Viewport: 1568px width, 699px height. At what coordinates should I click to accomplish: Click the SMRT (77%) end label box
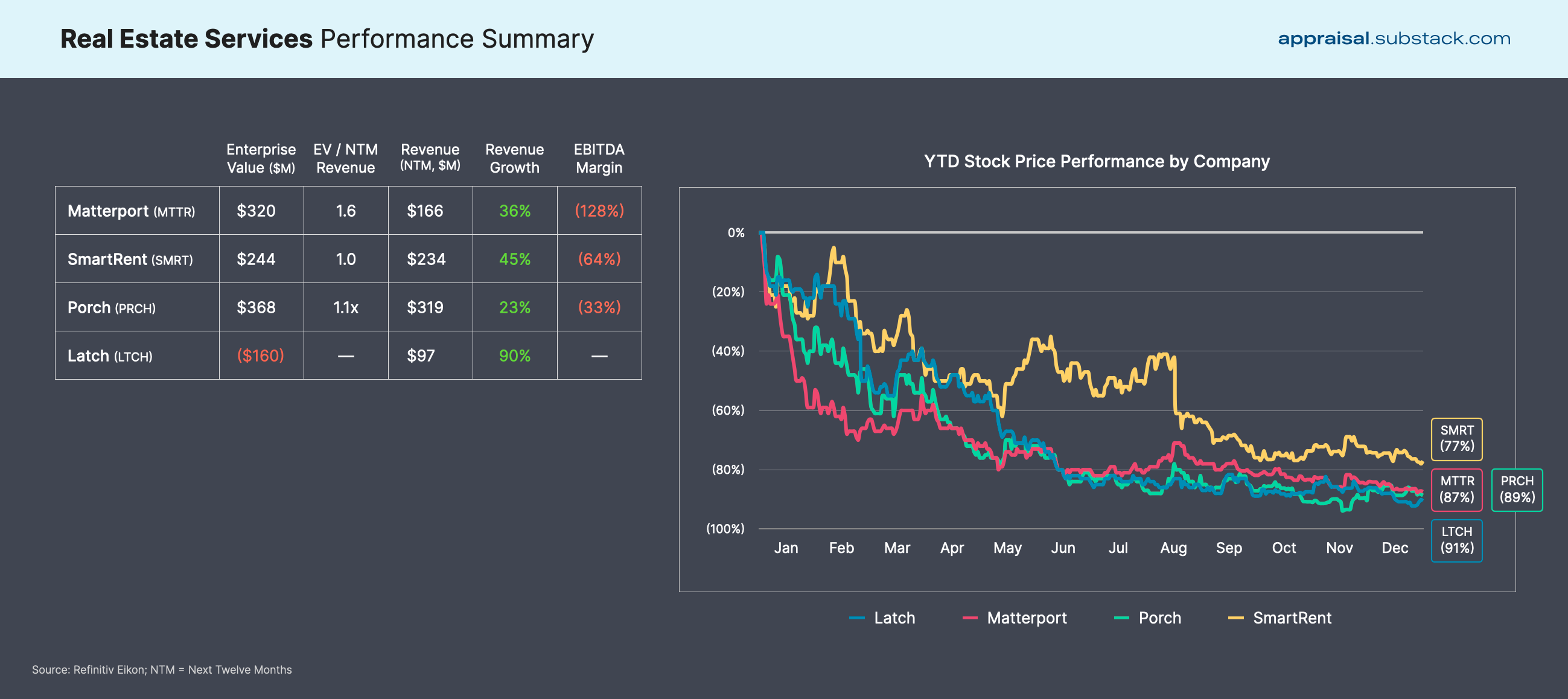(x=1456, y=438)
